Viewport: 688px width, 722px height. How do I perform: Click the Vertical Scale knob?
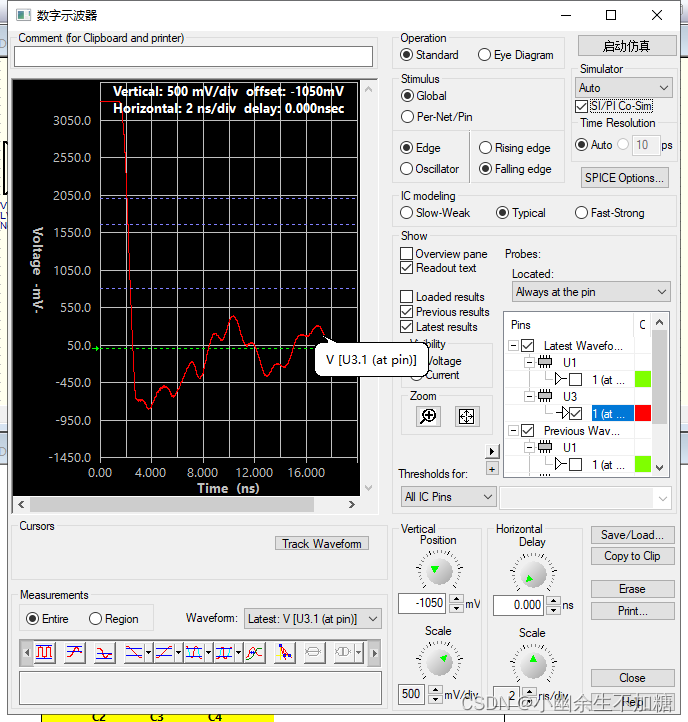(x=438, y=660)
